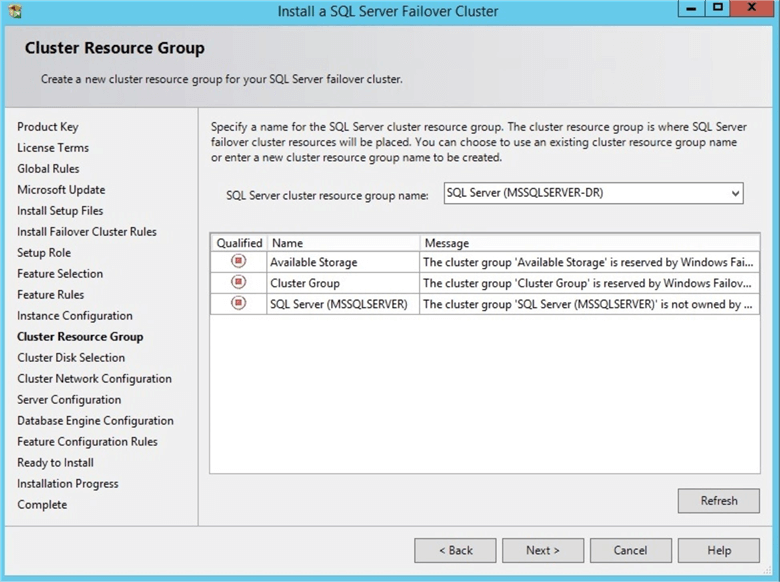780x582 pixels.
Task: Maximize the setup window
Action: point(717,8)
